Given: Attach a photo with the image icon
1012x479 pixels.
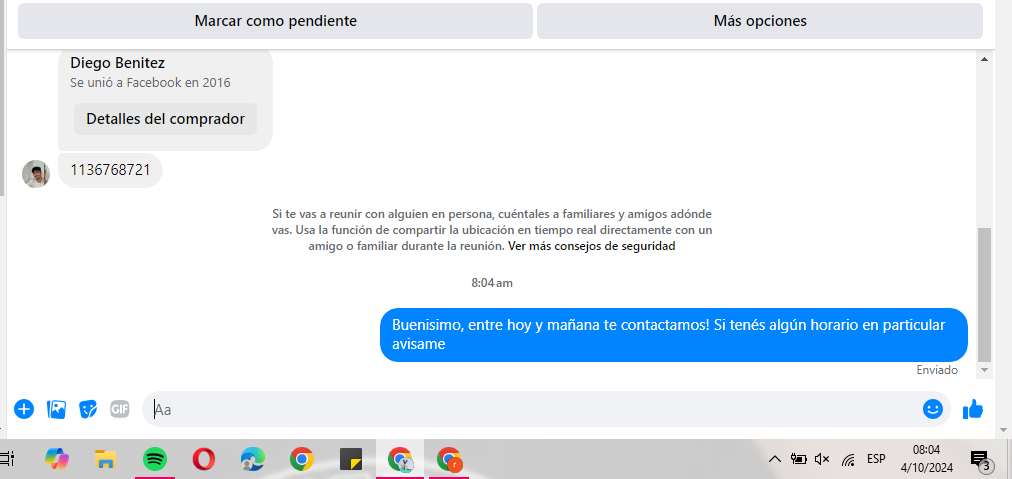Looking at the screenshot, I should tap(56, 409).
